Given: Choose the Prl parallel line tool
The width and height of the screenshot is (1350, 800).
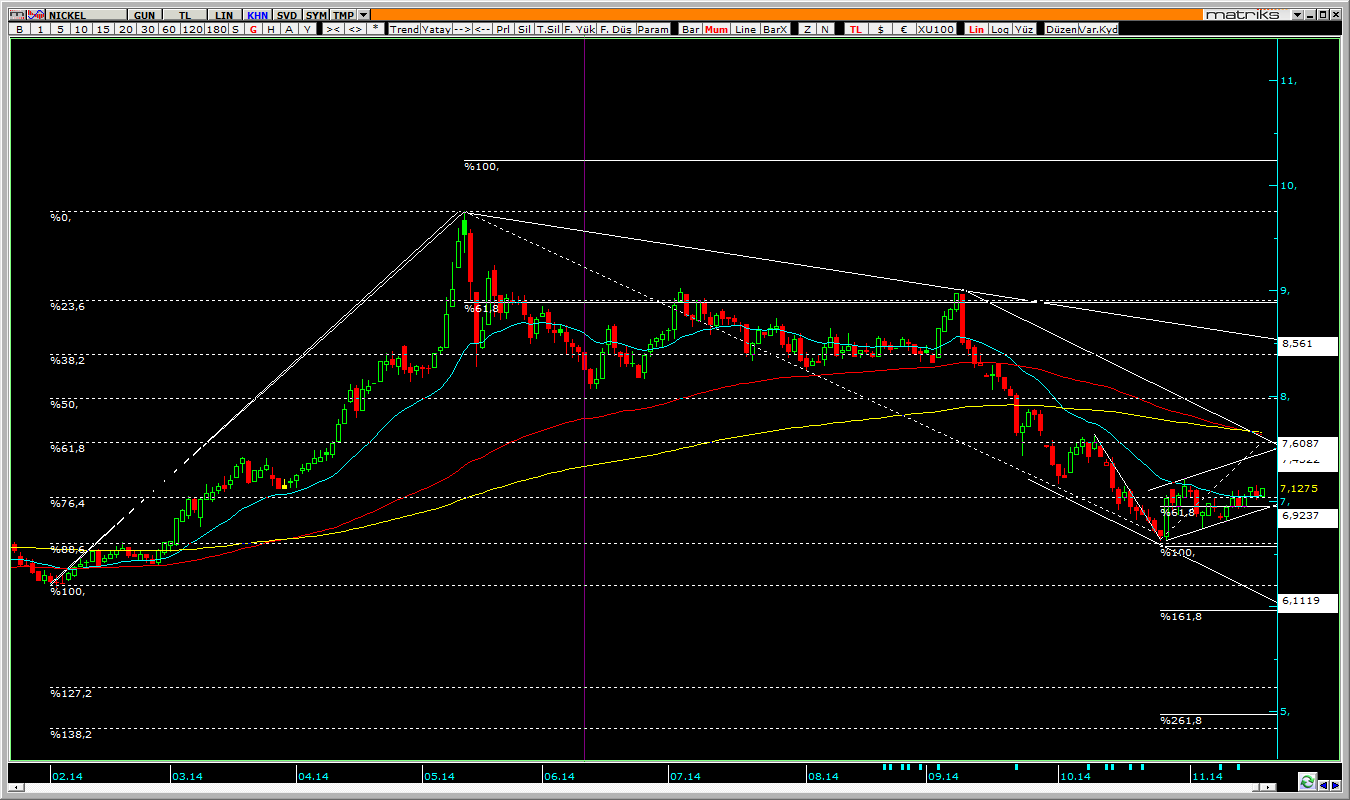Looking at the screenshot, I should point(503,29).
